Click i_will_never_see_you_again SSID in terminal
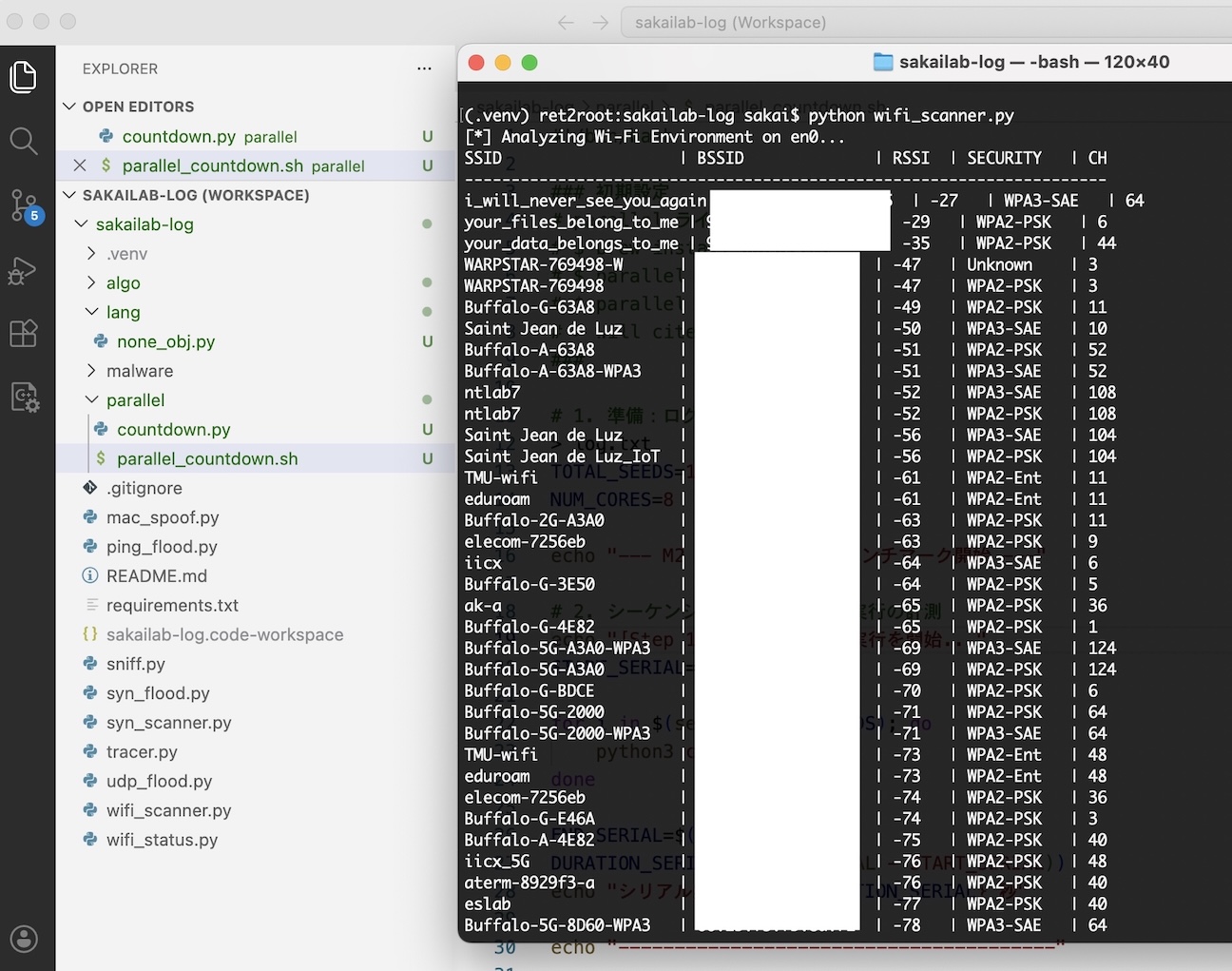Screen dimensions: 1232x971 (x=585, y=201)
